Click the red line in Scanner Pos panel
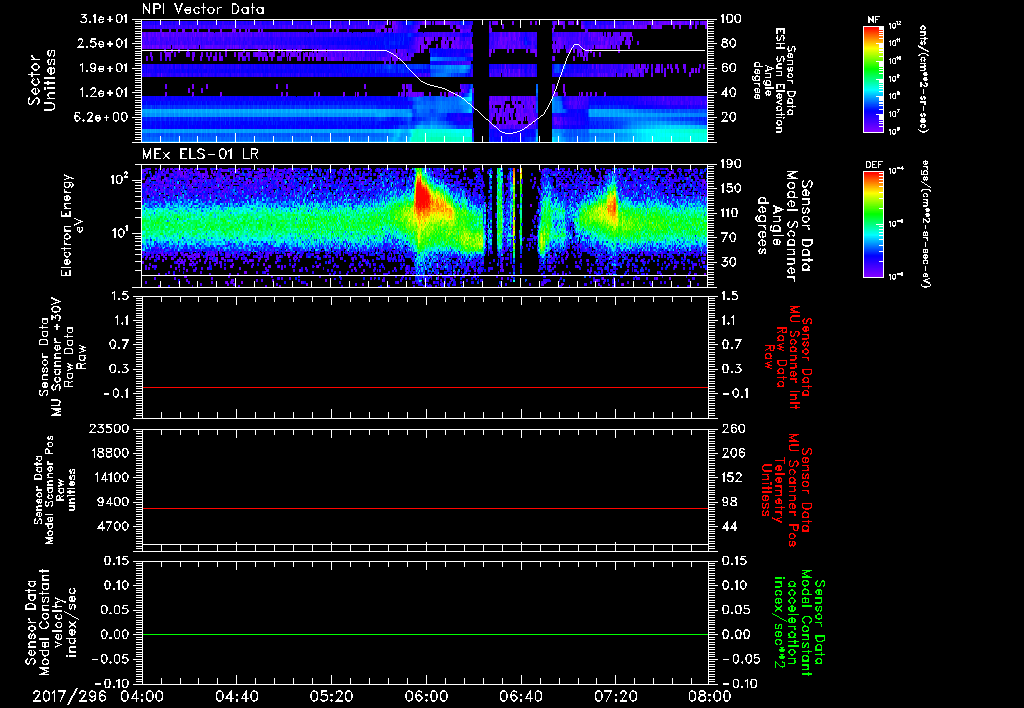Viewport: 1024px width, 708px height. (x=424, y=508)
